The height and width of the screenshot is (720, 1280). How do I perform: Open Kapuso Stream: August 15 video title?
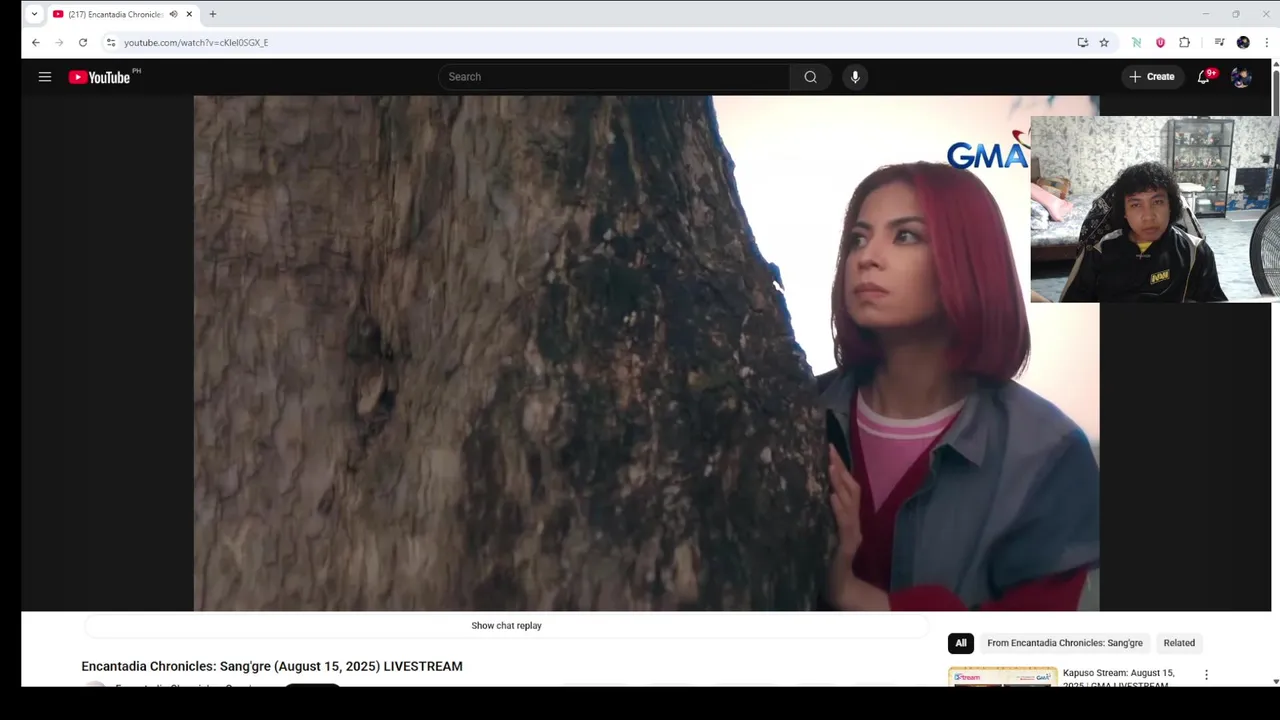(x=1119, y=678)
